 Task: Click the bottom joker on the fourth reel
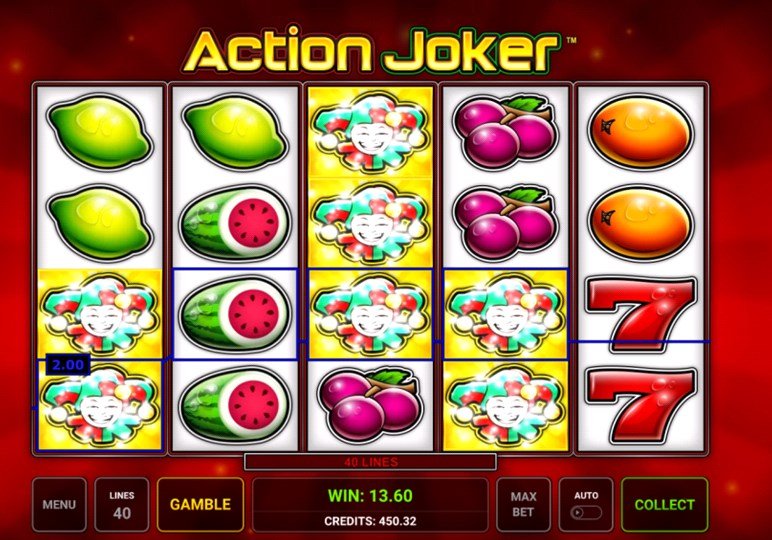pos(506,406)
